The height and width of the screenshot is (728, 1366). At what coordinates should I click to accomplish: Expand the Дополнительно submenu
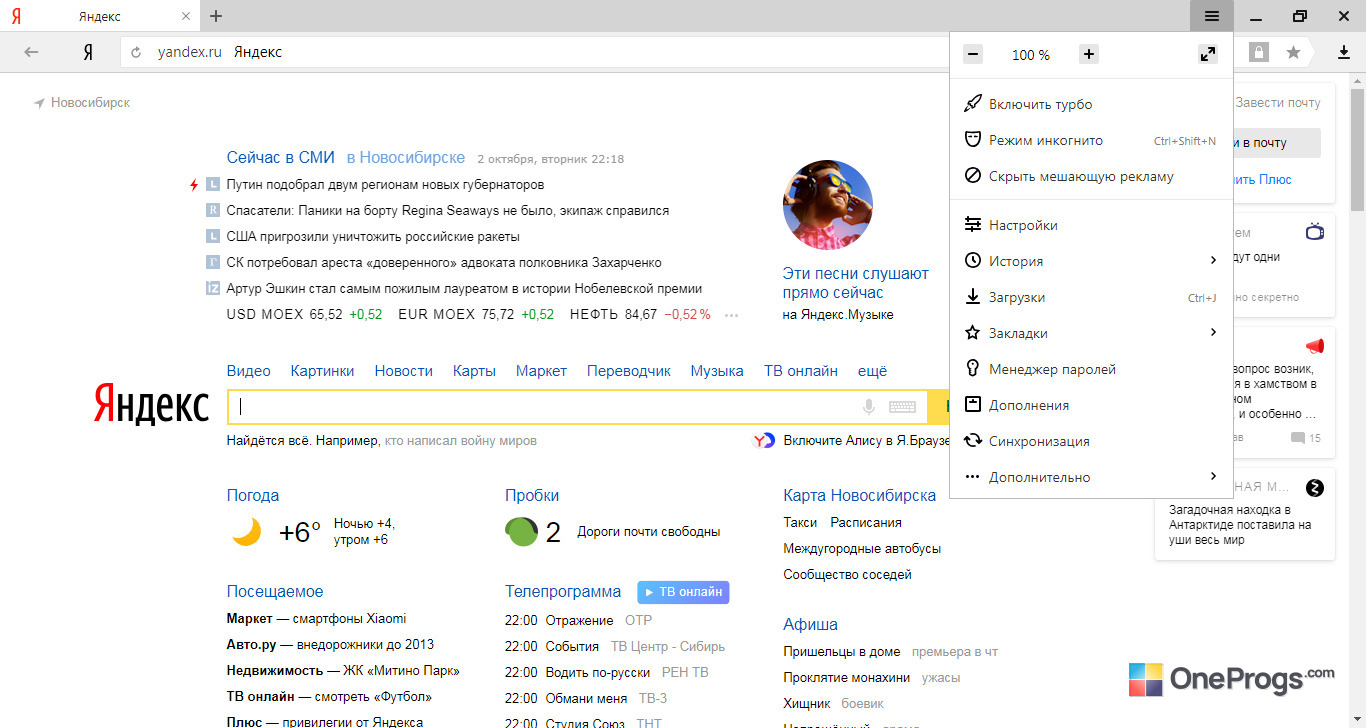pos(1091,477)
